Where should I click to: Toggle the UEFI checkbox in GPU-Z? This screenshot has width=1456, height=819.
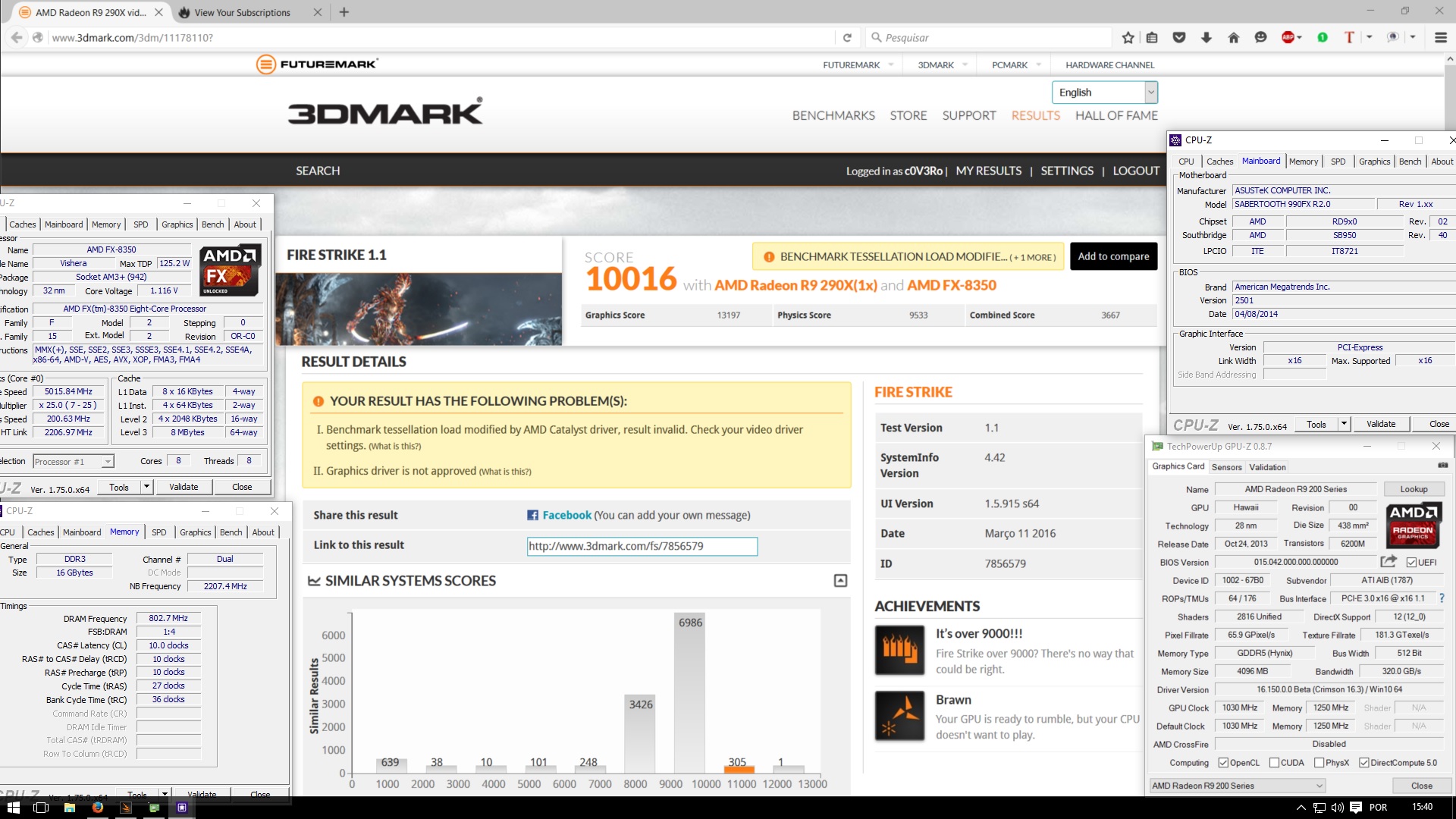coord(1411,562)
